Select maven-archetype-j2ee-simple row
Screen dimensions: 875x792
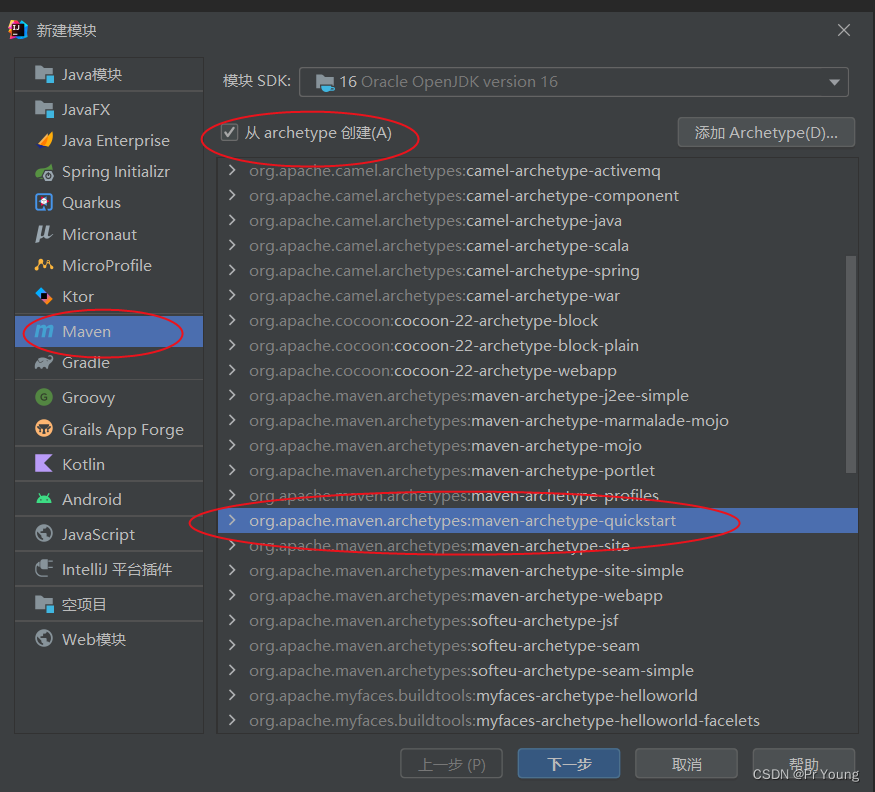pyautogui.click(x=537, y=395)
